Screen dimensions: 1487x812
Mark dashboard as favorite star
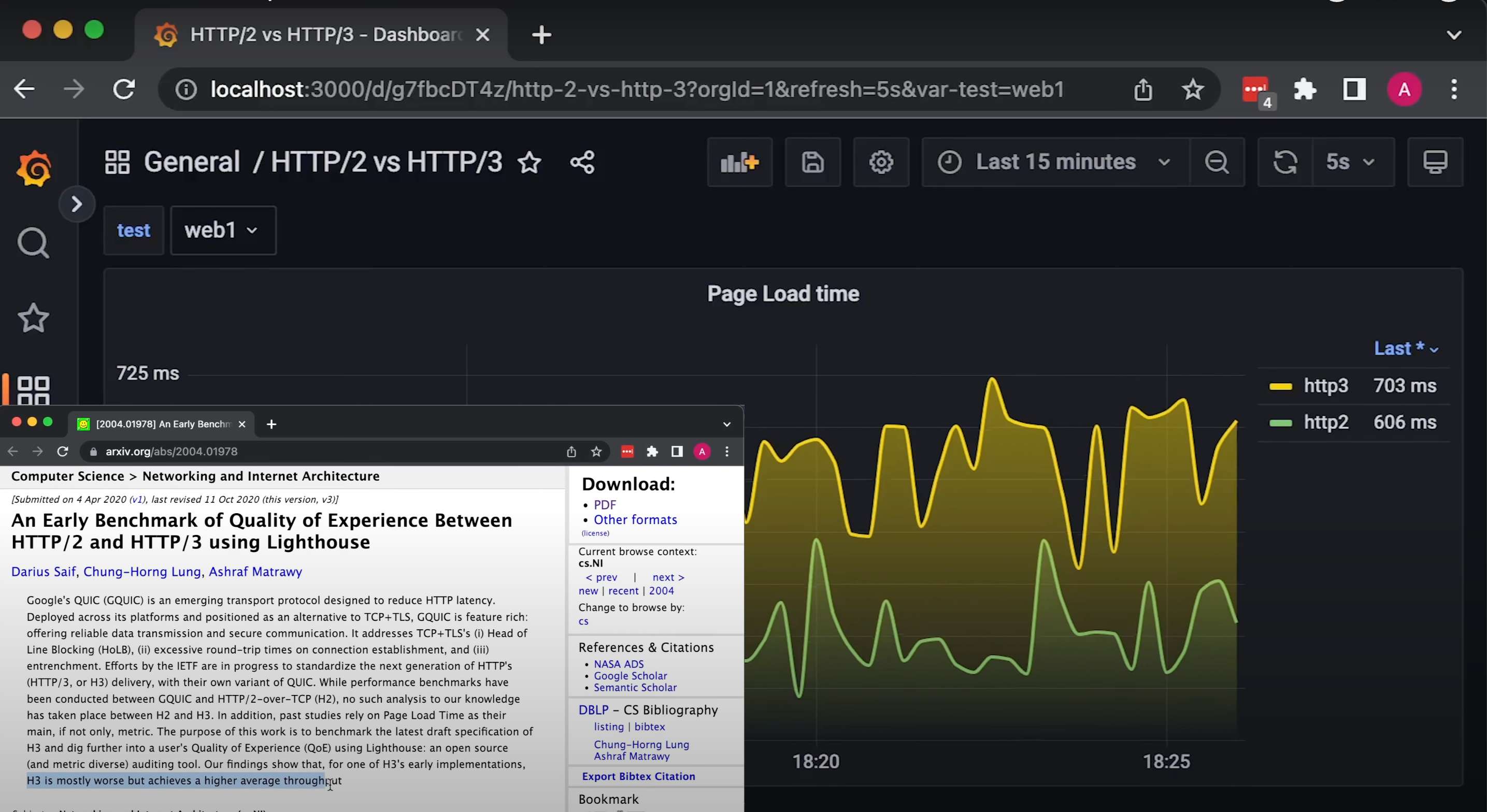tap(530, 162)
